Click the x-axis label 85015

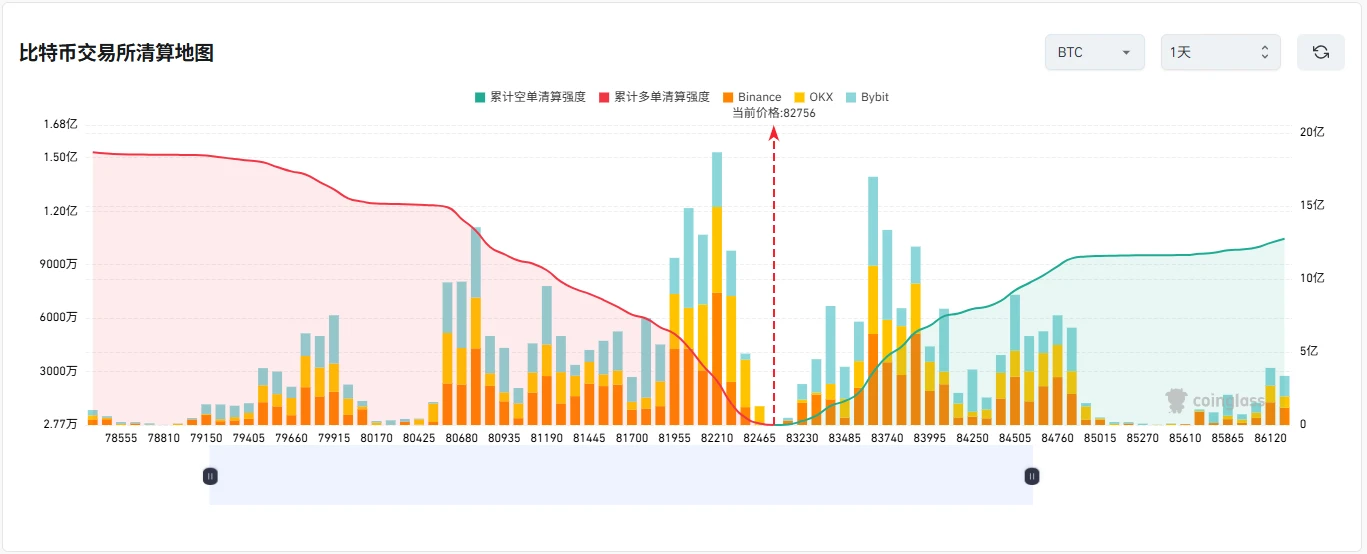pyautogui.click(x=1100, y=438)
